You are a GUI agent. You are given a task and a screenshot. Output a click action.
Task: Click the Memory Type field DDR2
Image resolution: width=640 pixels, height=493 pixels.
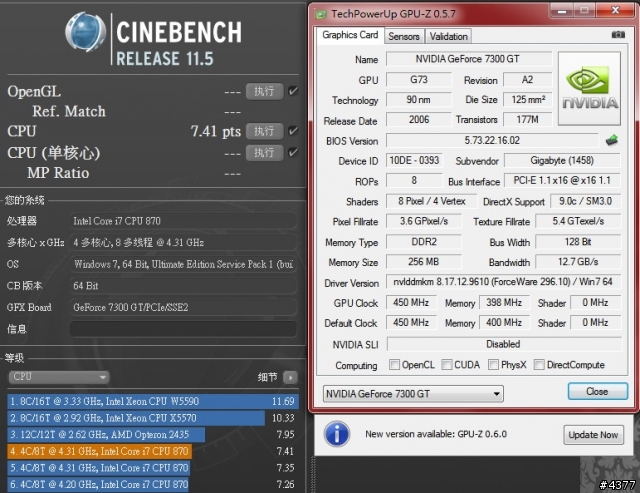coord(424,242)
